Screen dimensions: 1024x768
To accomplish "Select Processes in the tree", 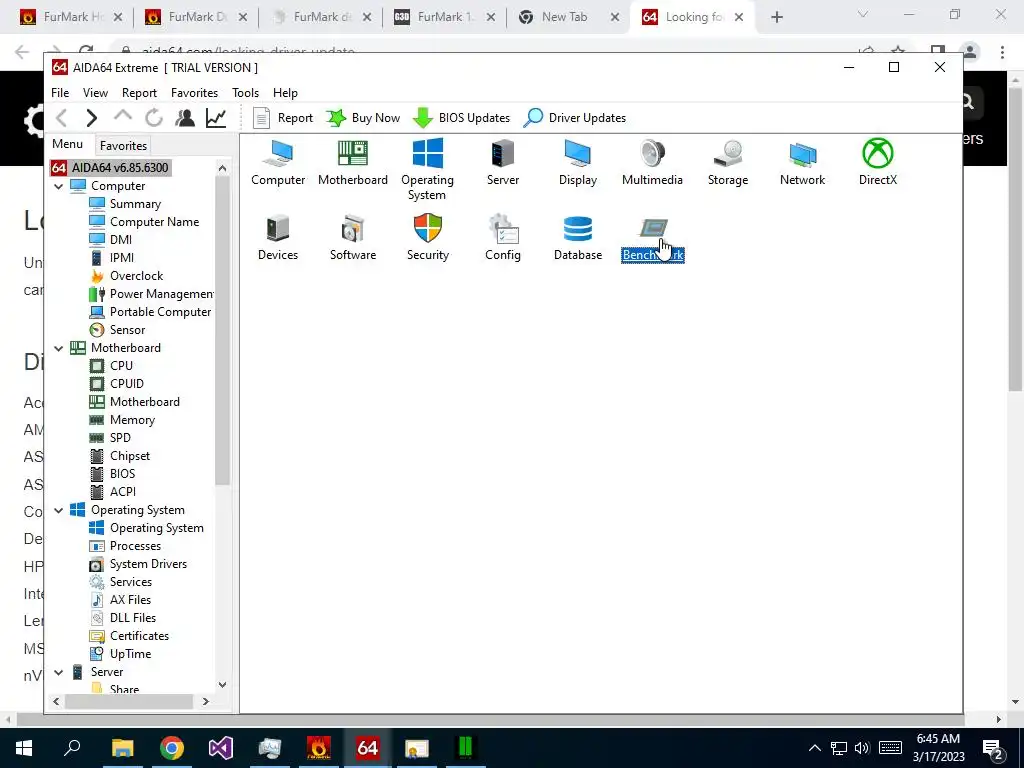I will click(125, 546).
